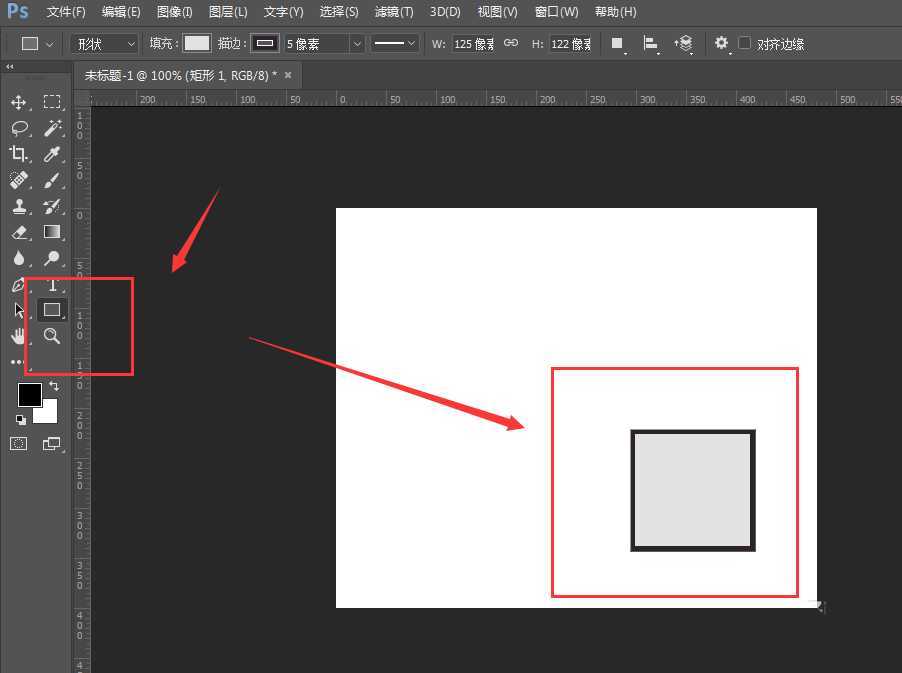Open the 滤镜(T) menu
The width and height of the screenshot is (902, 673).
point(393,12)
